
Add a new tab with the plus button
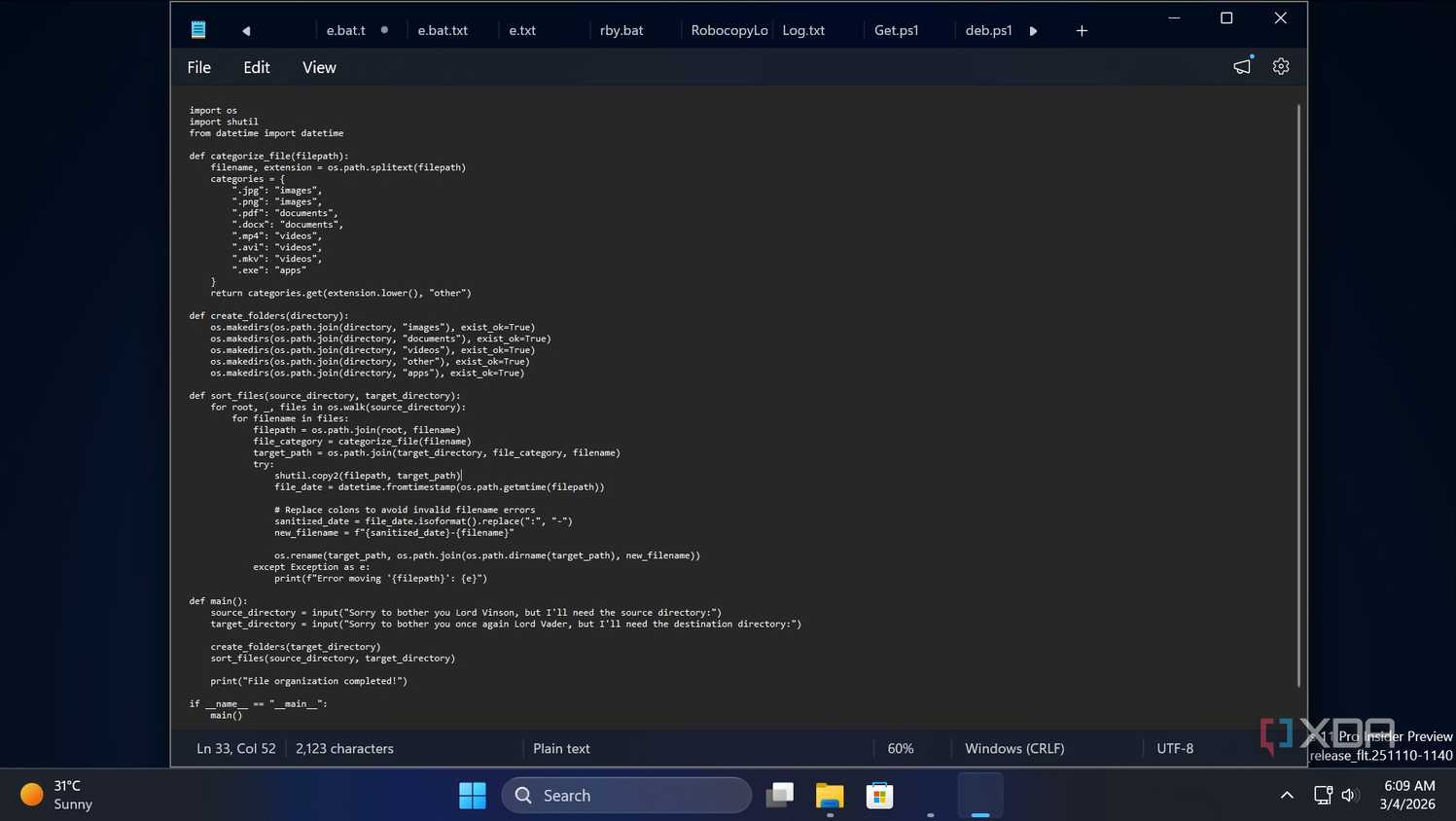(x=1082, y=30)
